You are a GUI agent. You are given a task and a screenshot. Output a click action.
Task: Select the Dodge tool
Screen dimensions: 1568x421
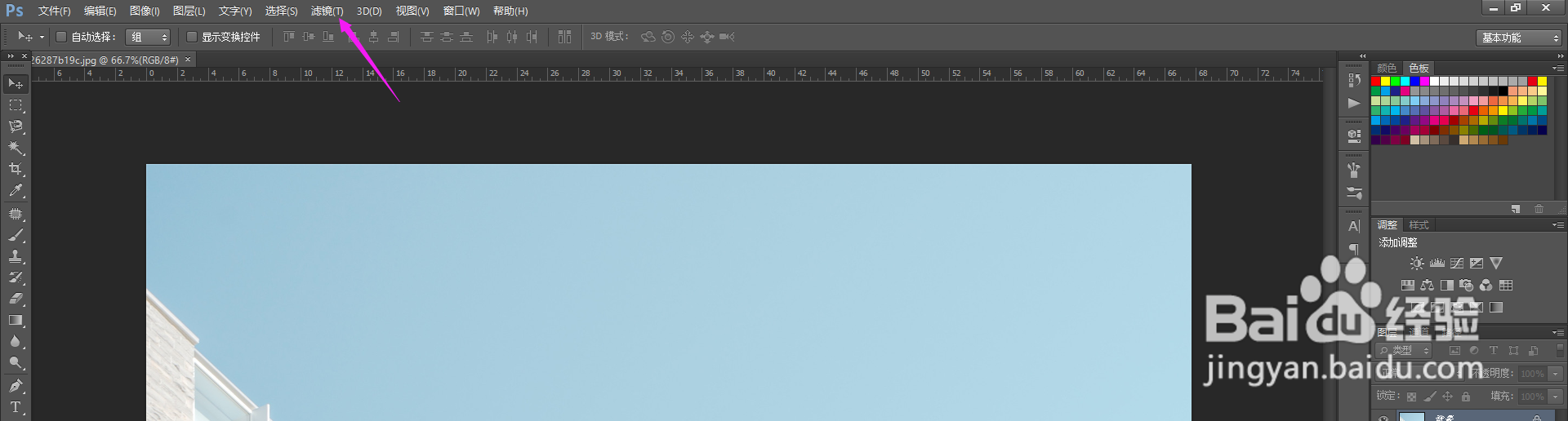16,362
